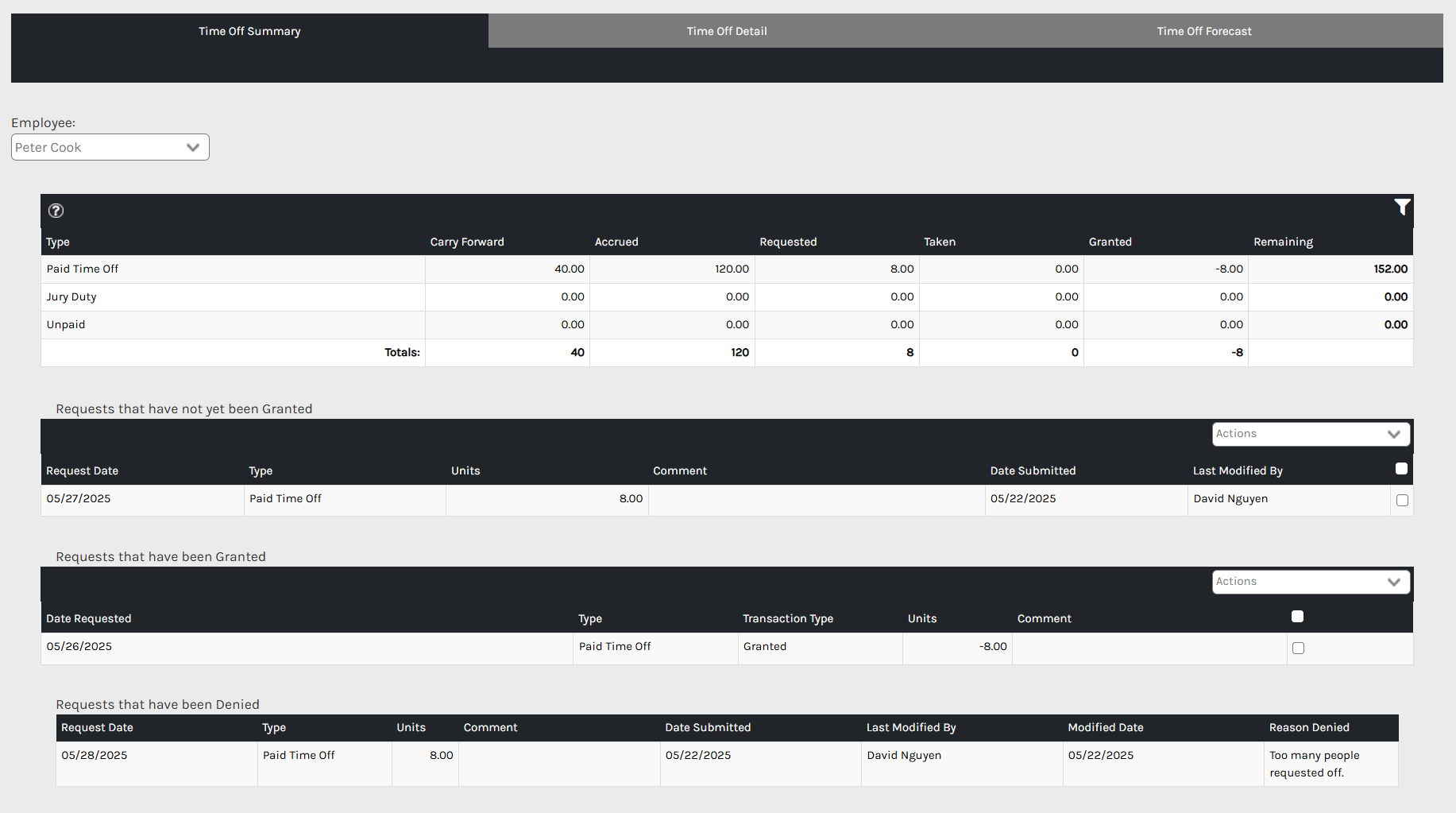
Task: Click the Accrued column header
Action: [x=616, y=242]
